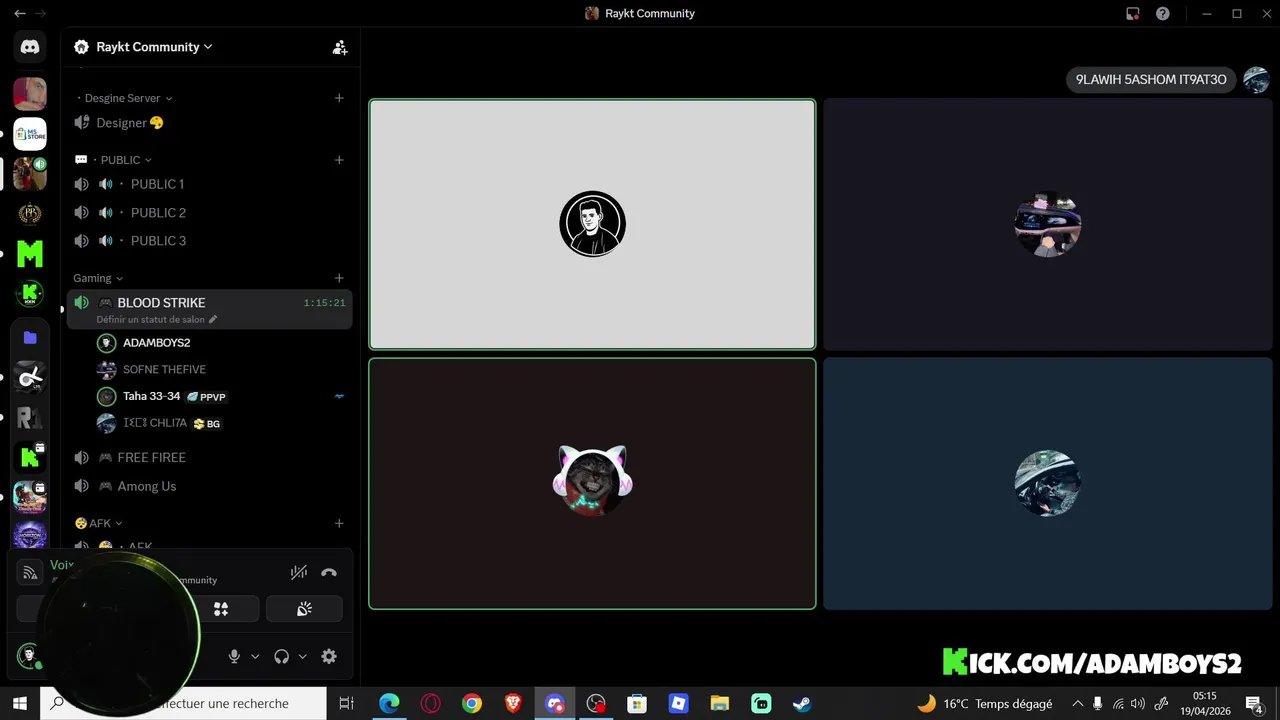Screen dimensions: 1280x720
Task: Join the Among Us voice channel
Action: click(x=210, y=486)
